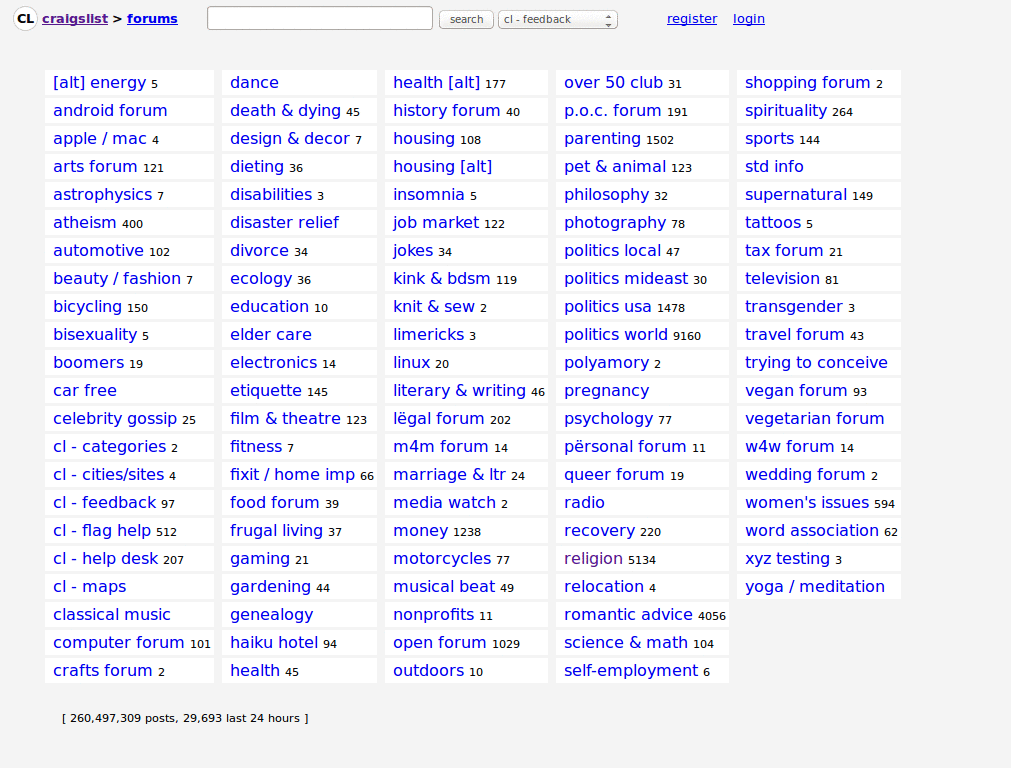The width and height of the screenshot is (1024, 768).
Task: Click the craigslist breadcrumb link
Action: tap(75, 18)
